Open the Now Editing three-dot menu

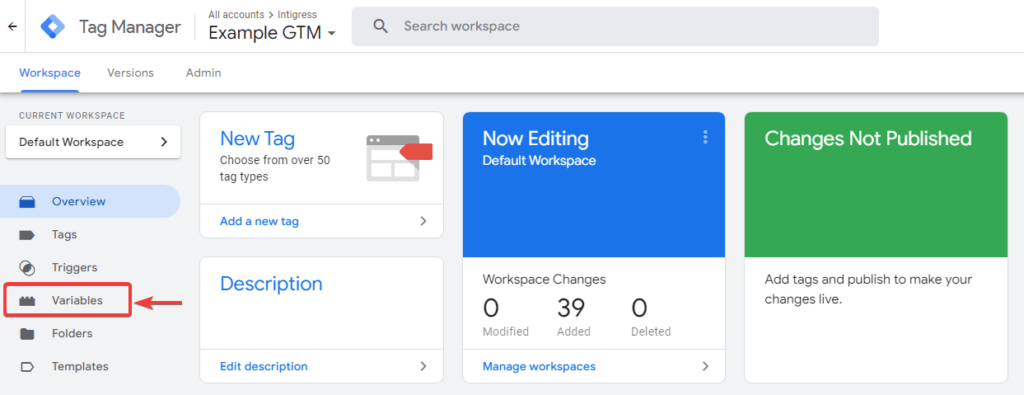tap(705, 137)
